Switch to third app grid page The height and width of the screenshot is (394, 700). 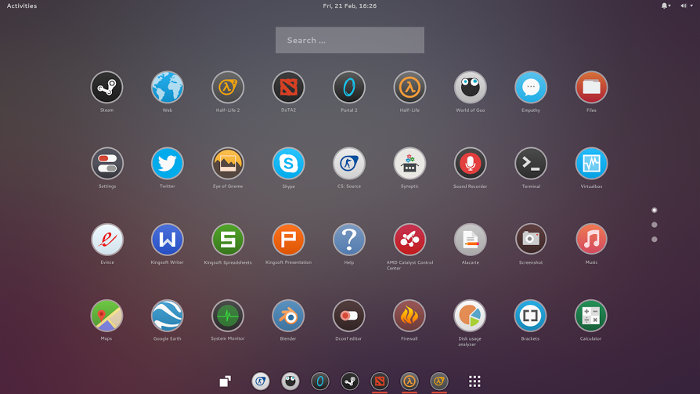(x=654, y=240)
